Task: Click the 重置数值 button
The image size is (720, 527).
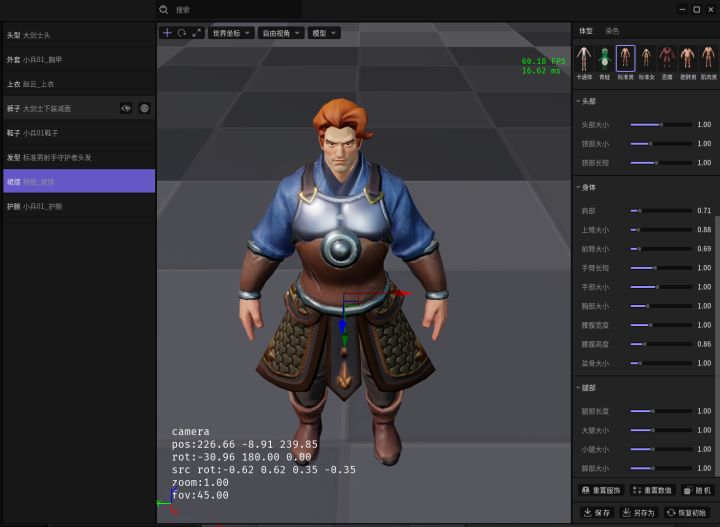Action: [x=652, y=490]
